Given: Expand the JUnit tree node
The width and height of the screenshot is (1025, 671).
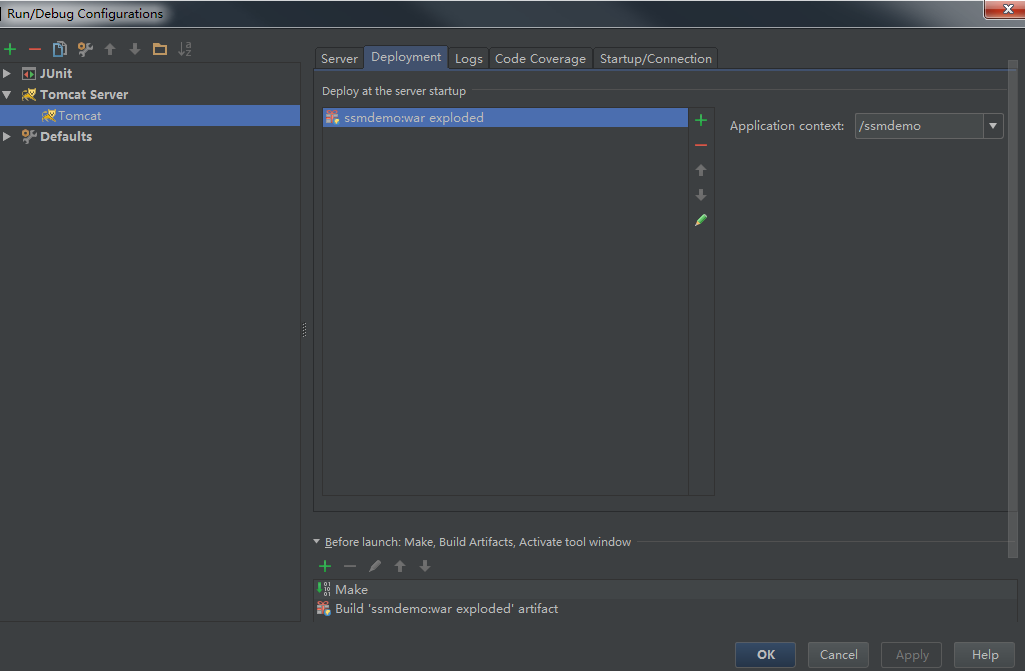Looking at the screenshot, I should pyautogui.click(x=7, y=73).
